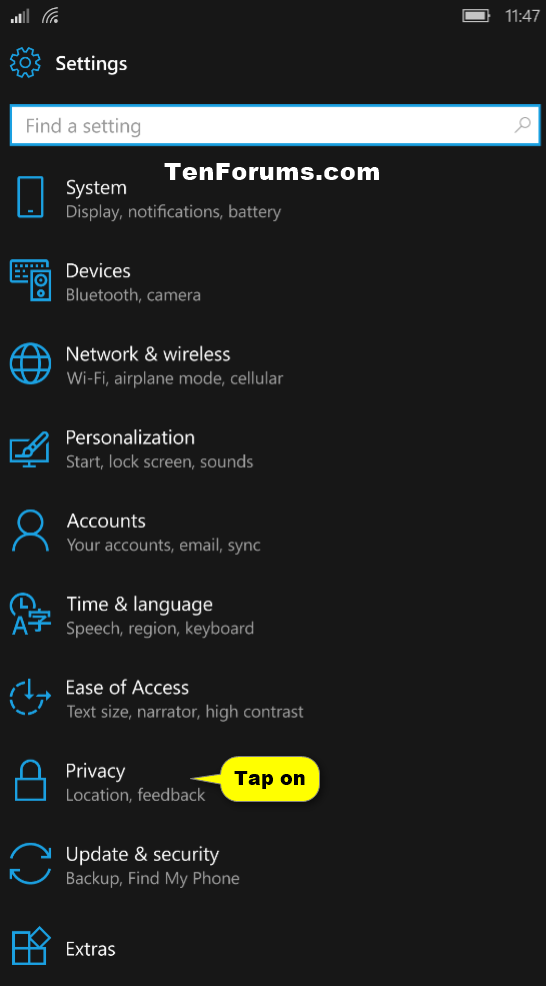Click the search magnifier icon
The height and width of the screenshot is (986, 546).
point(522,125)
